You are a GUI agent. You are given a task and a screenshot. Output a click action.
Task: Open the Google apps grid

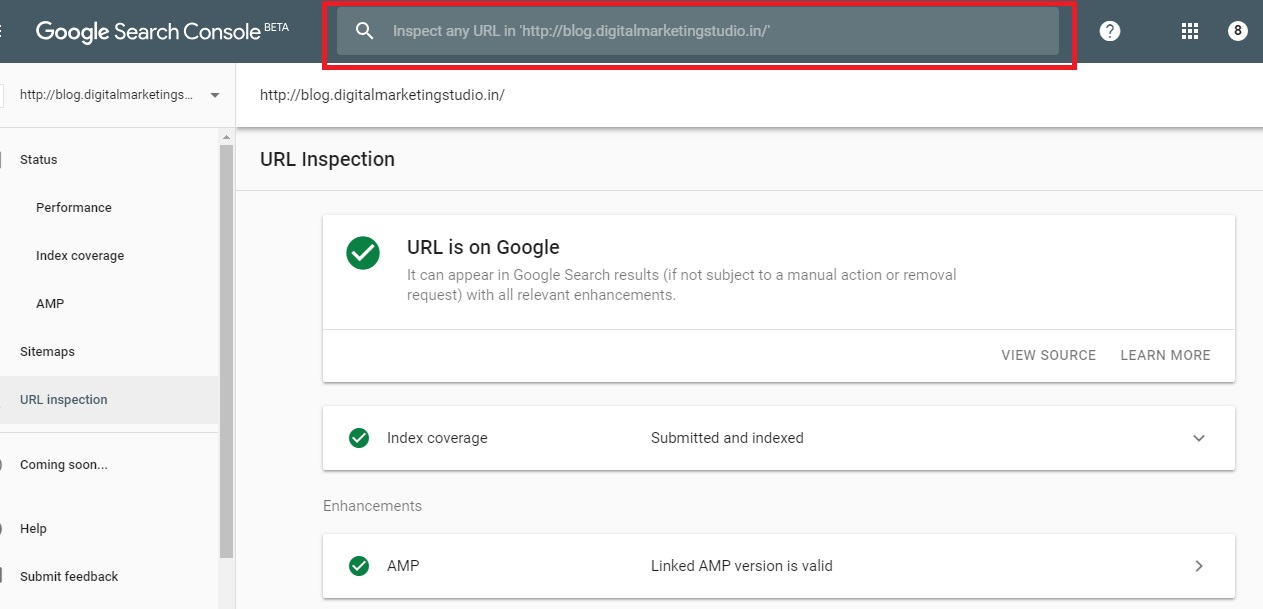coord(1189,31)
